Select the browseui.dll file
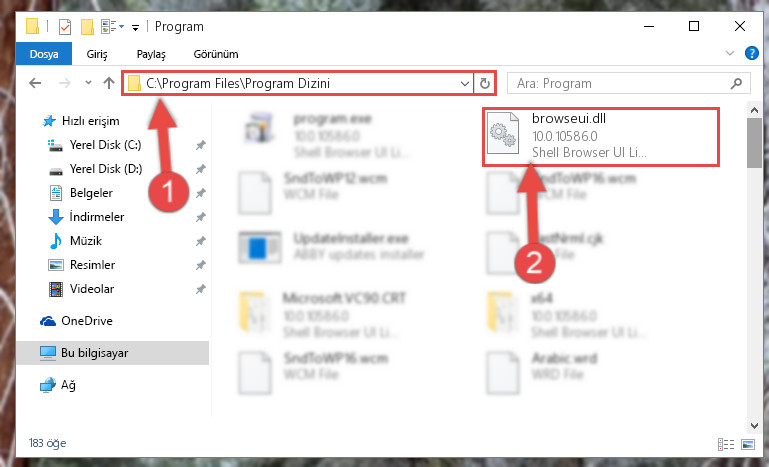Viewport: 769px width, 467px height. pyautogui.click(x=600, y=136)
